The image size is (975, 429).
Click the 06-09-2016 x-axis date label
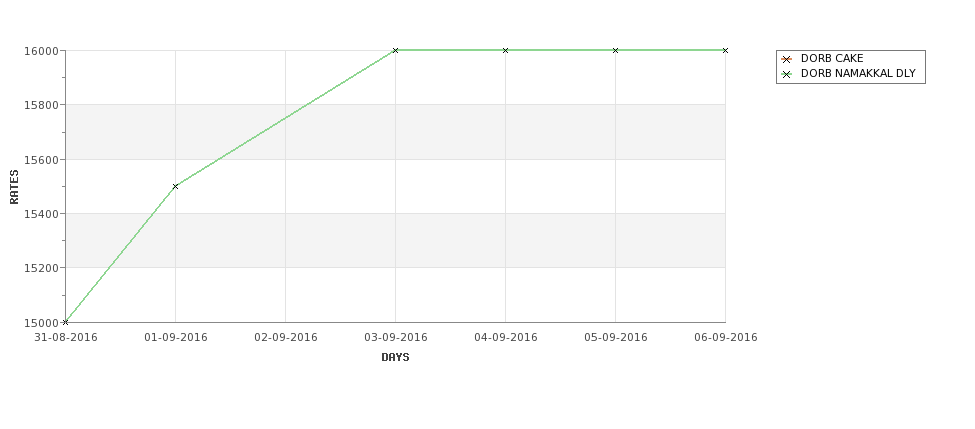(726, 338)
